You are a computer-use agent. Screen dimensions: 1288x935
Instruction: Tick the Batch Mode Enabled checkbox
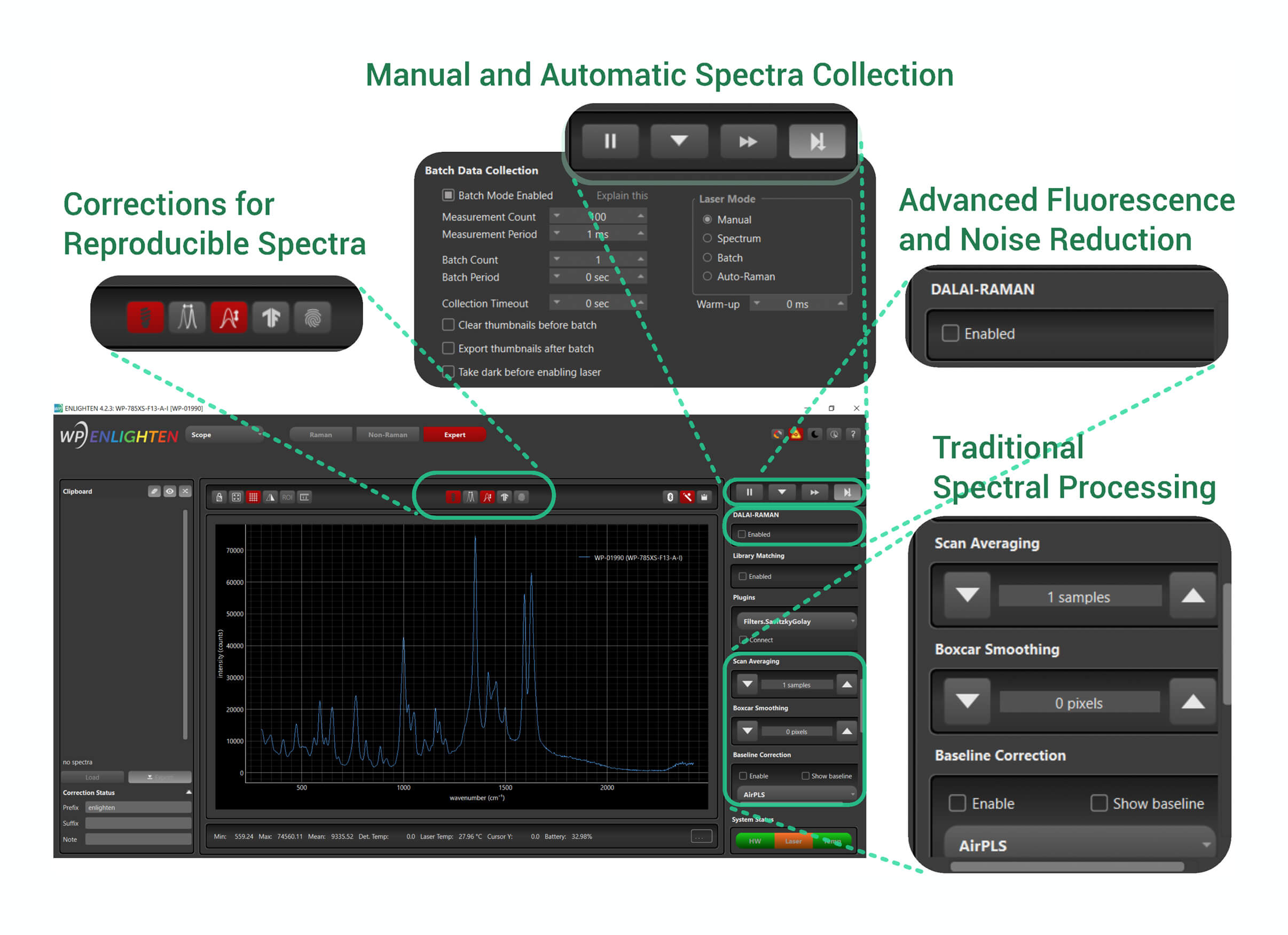448,195
